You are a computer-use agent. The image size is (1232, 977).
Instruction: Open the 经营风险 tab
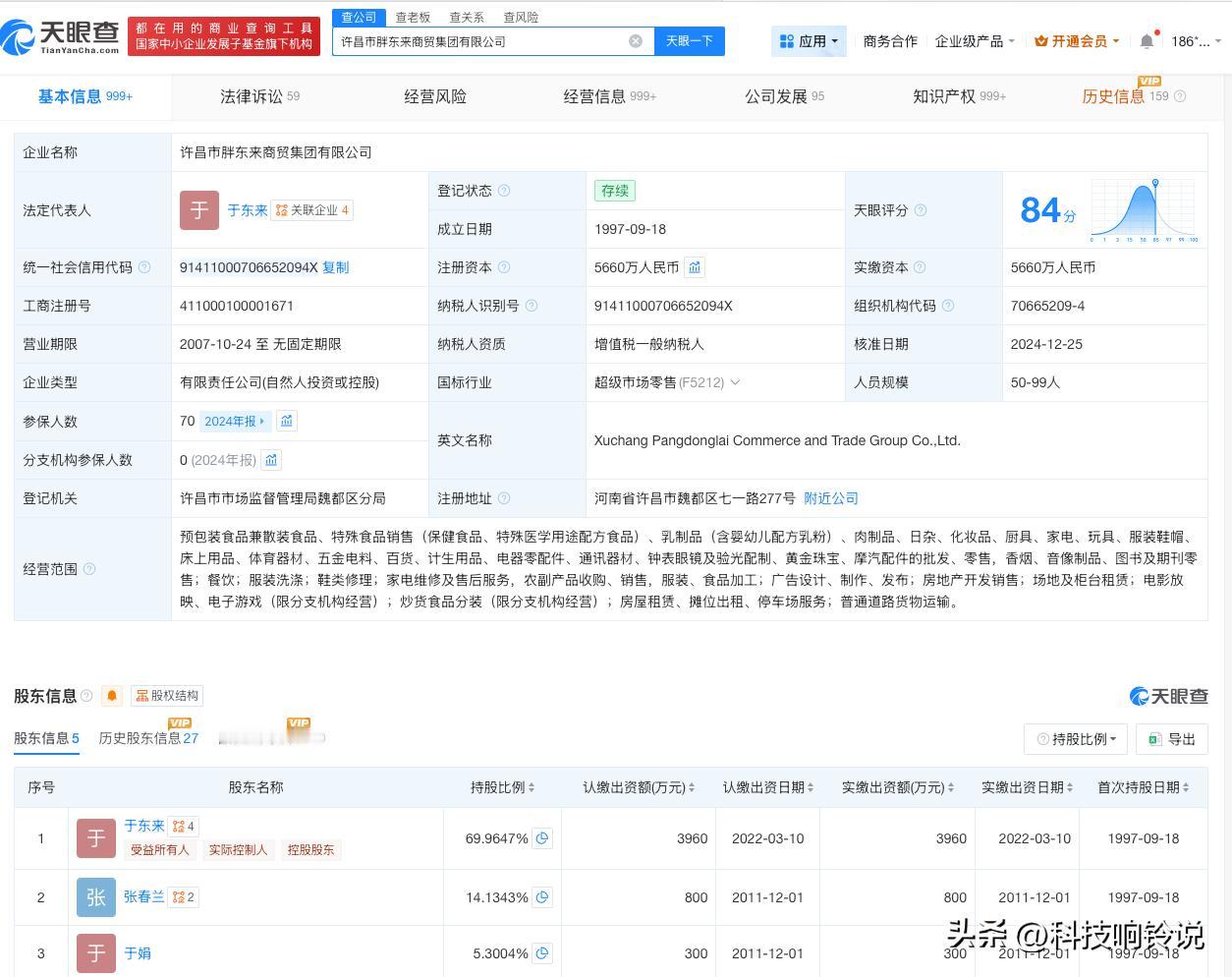tap(435, 96)
